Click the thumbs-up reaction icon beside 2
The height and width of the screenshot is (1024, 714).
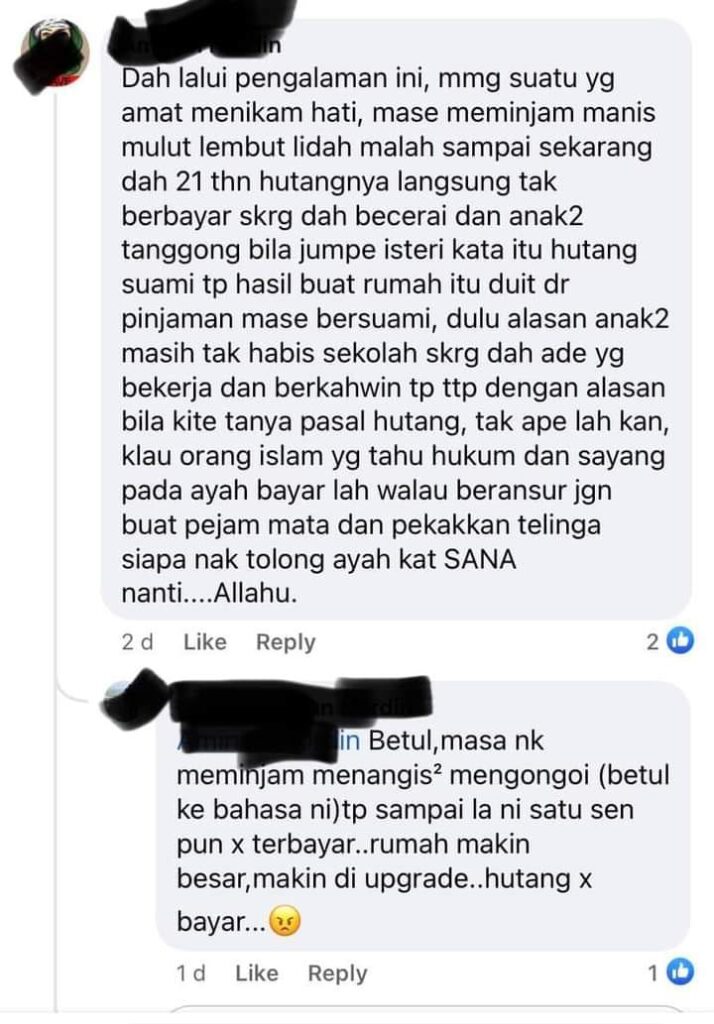[679, 642]
